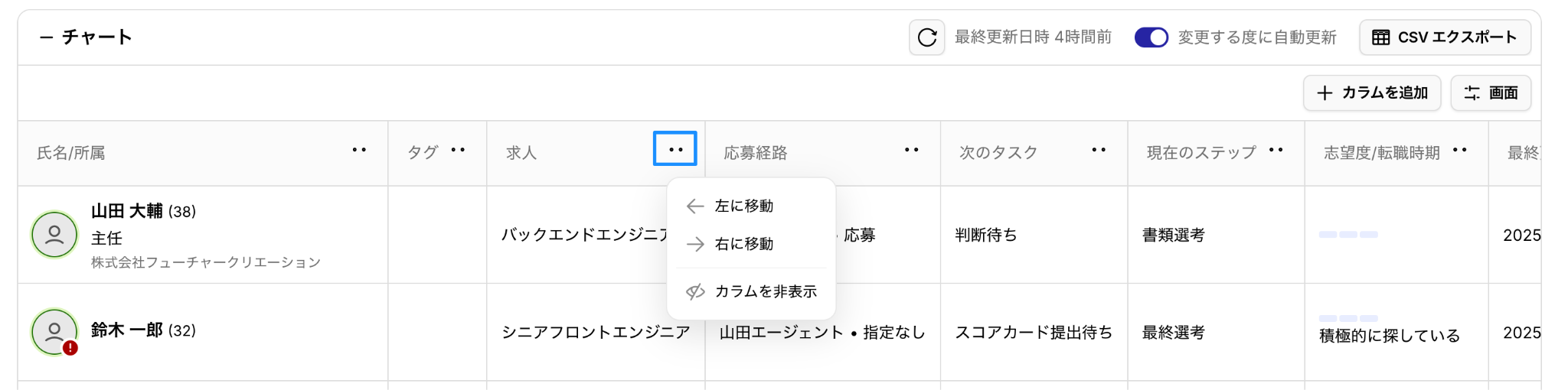The width and height of the screenshot is (1568, 390).
Task: Click the CSV エクスポート button
Action: click(x=1444, y=37)
